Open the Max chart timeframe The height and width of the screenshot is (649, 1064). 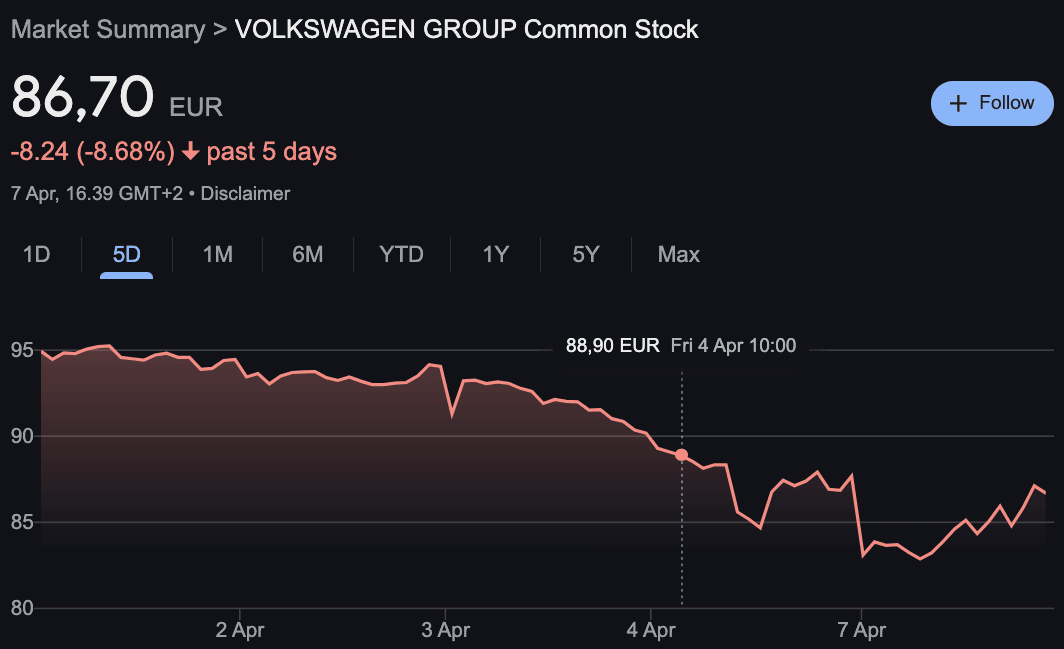[x=678, y=254]
